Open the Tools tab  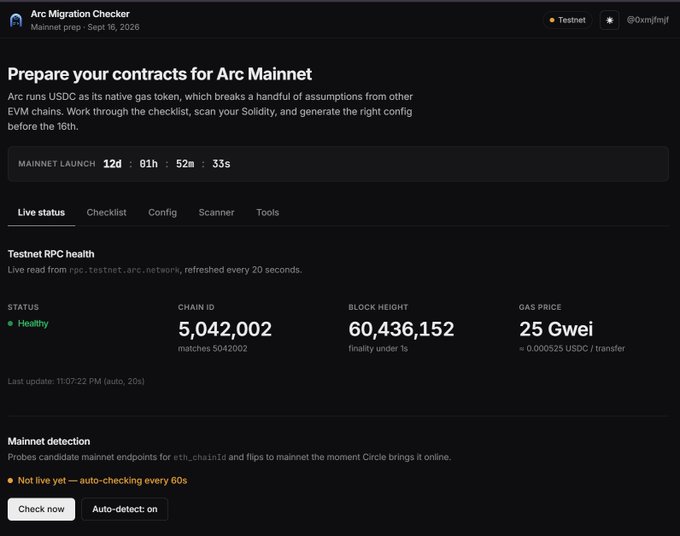pos(268,212)
